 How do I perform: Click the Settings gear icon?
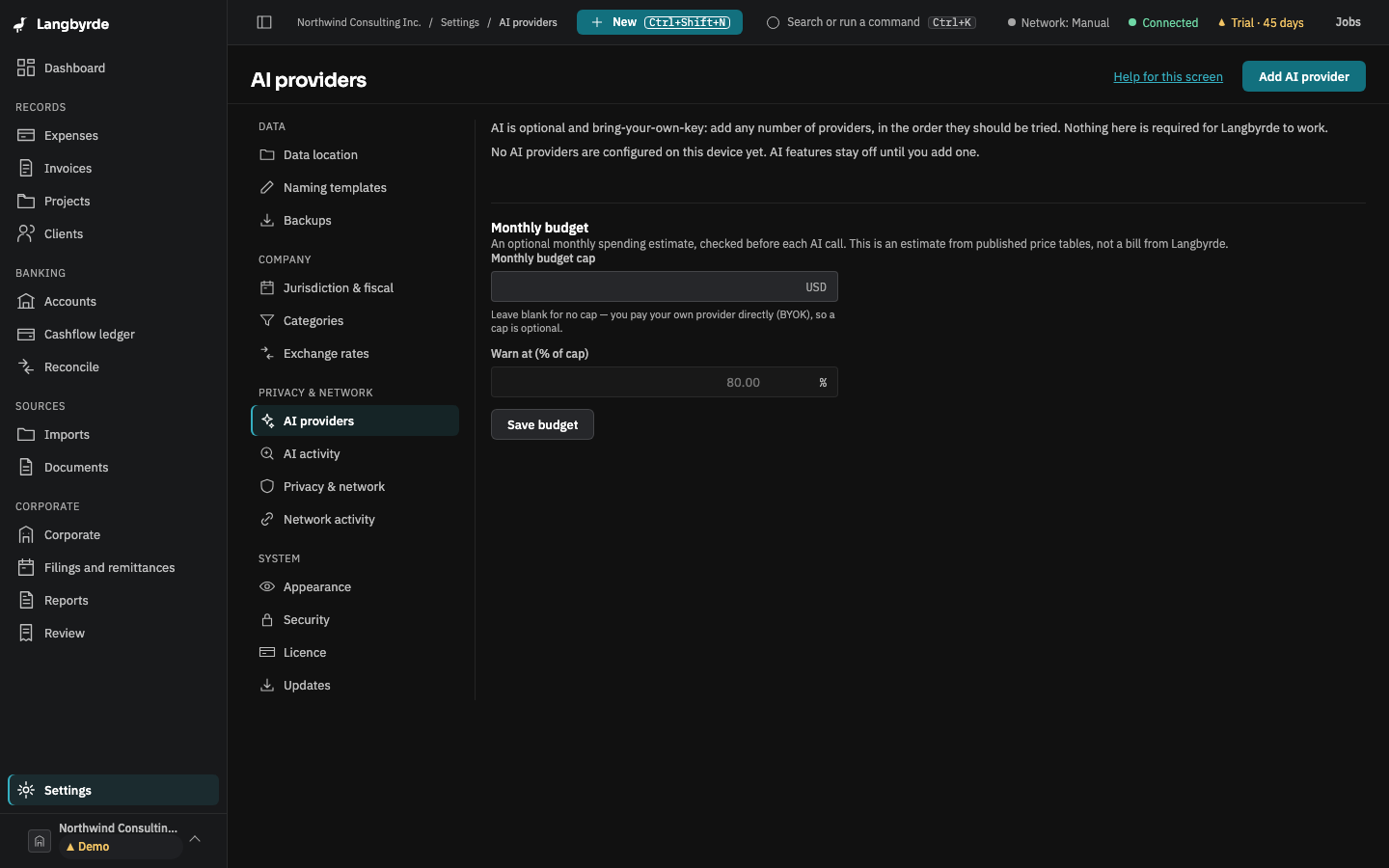[x=26, y=790]
